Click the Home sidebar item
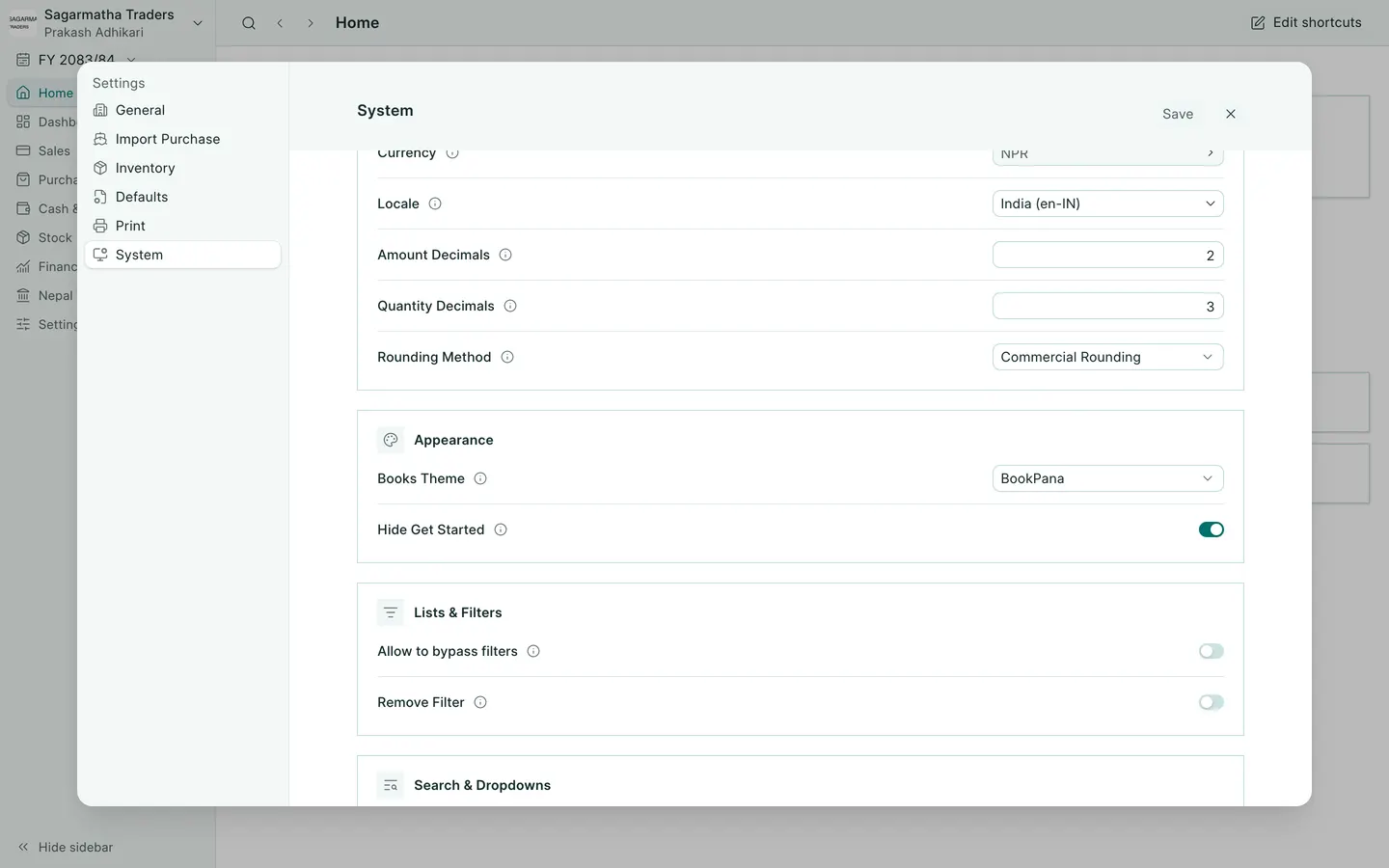Image resolution: width=1389 pixels, height=868 pixels. [44, 93]
